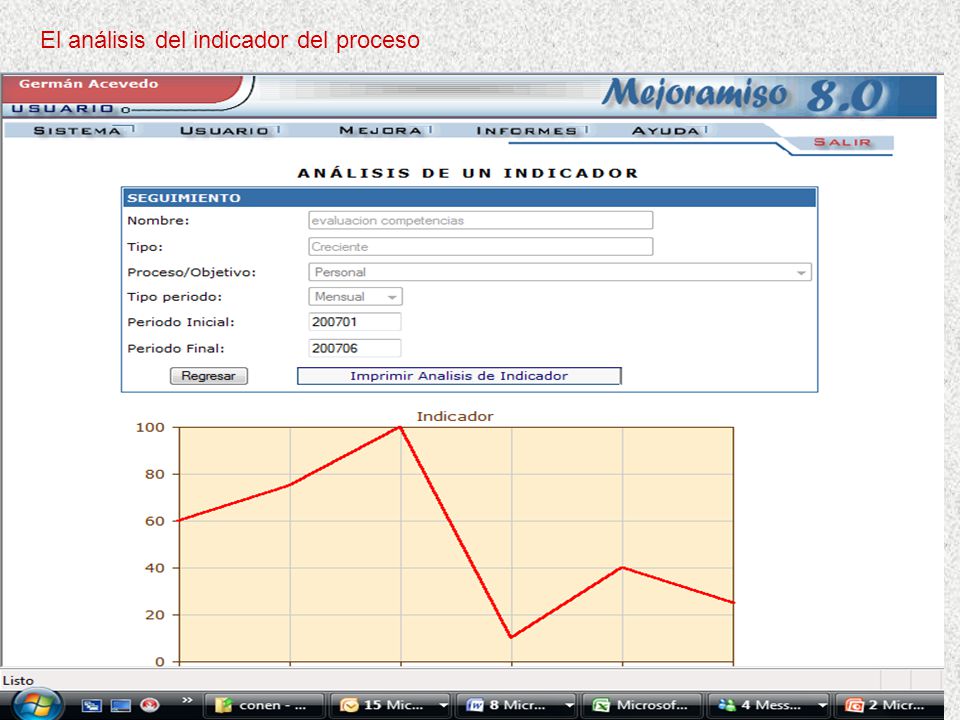
Task: Open the 15 Microsoft Outlook taskbar group
Action: pos(391,705)
